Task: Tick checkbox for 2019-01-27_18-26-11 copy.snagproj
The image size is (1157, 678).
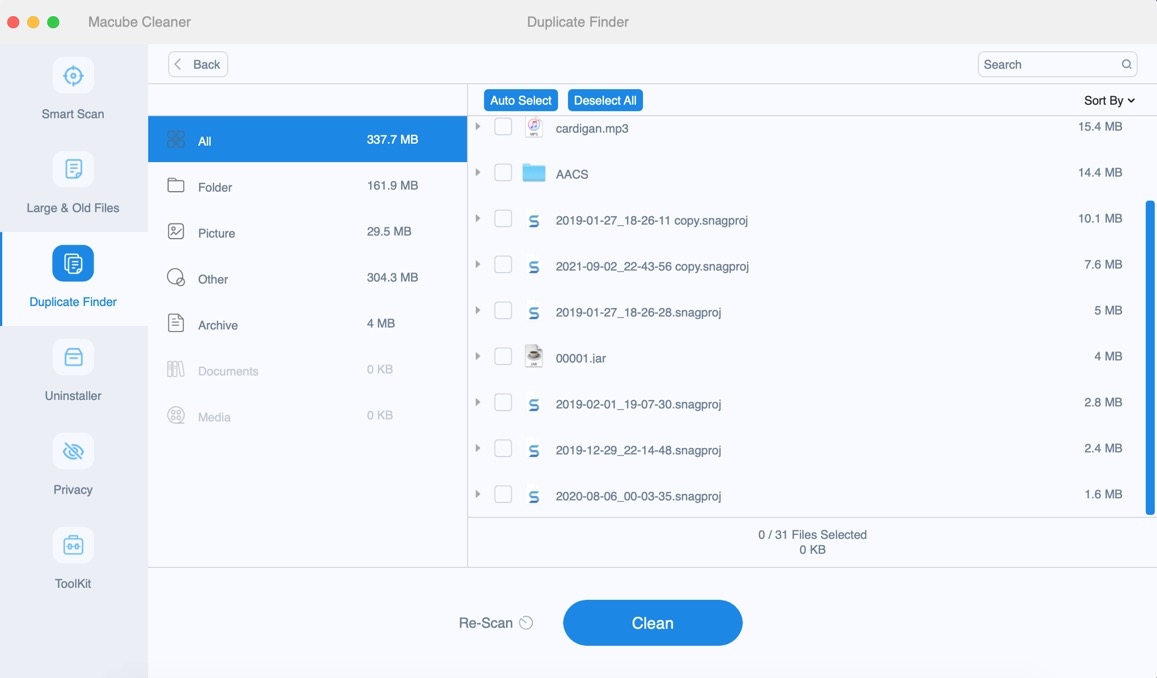Action: point(503,218)
